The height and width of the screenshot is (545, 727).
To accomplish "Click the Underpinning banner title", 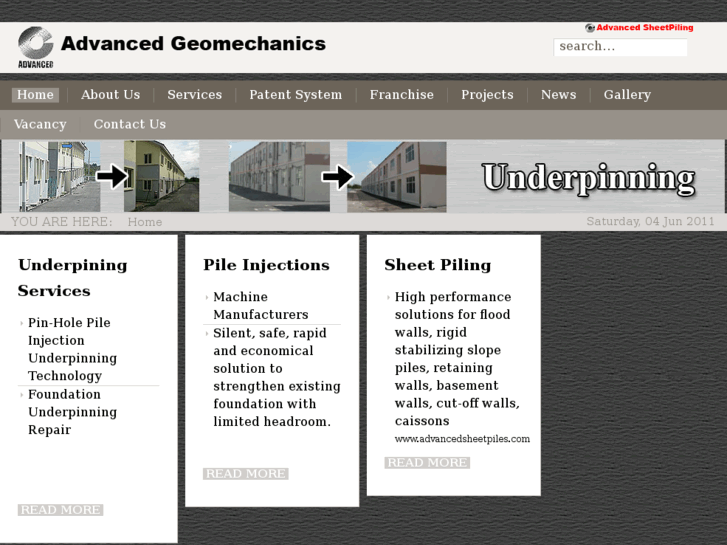I will (589, 179).
